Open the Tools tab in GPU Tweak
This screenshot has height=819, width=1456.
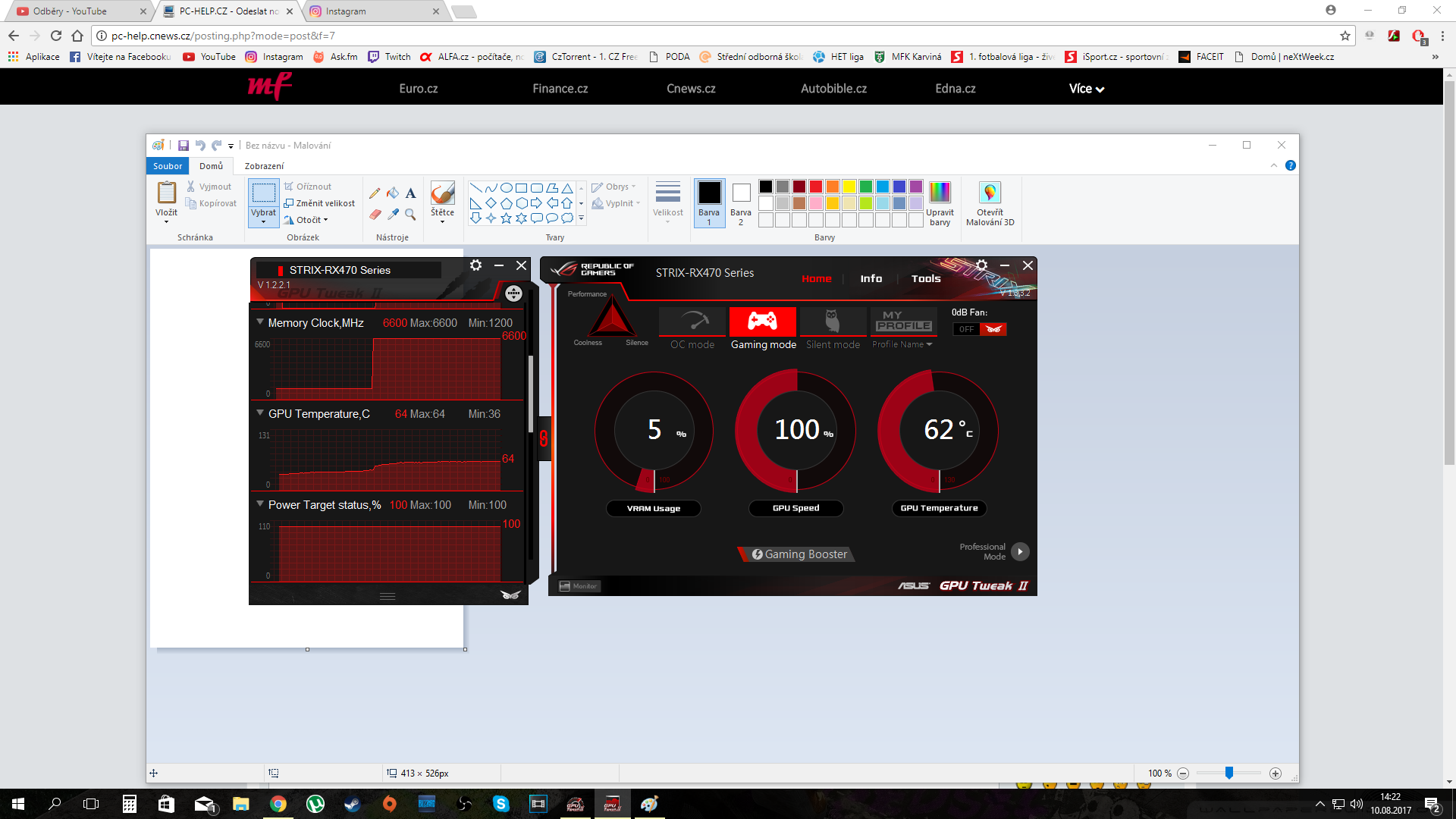(926, 278)
